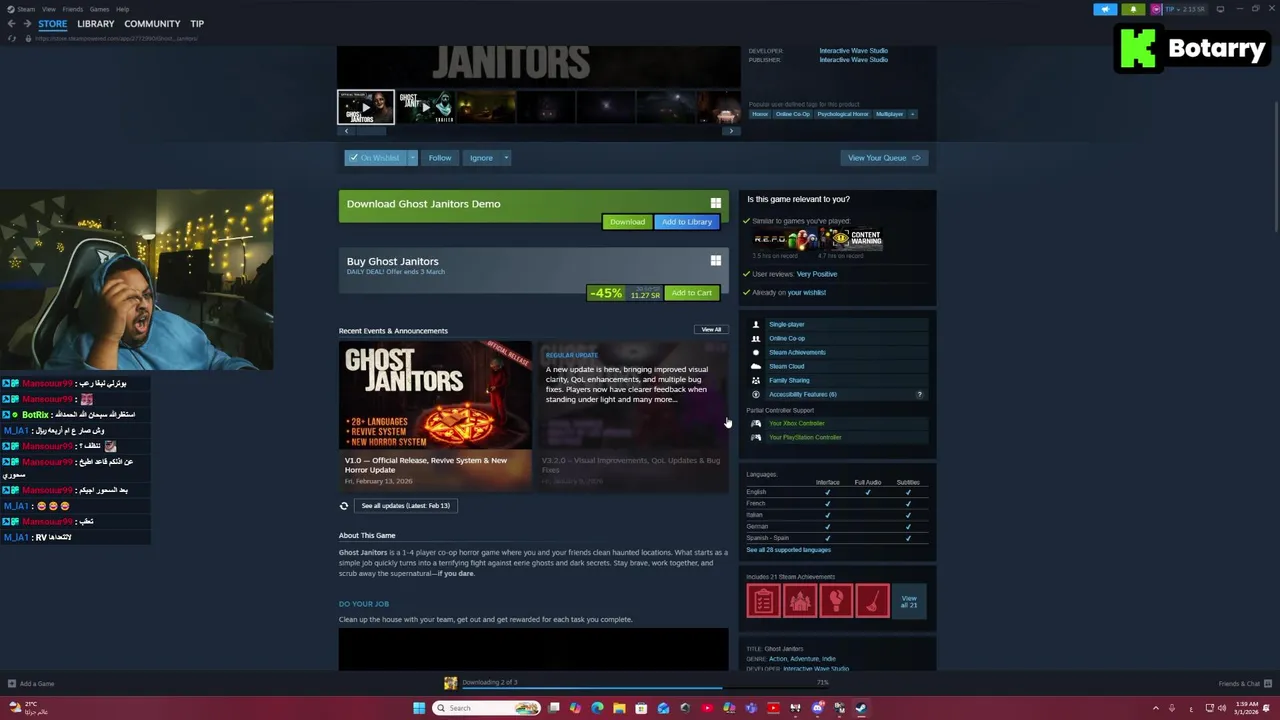See all updates (Latest: Feb 13)
The width and height of the screenshot is (1280, 720).
click(405, 506)
